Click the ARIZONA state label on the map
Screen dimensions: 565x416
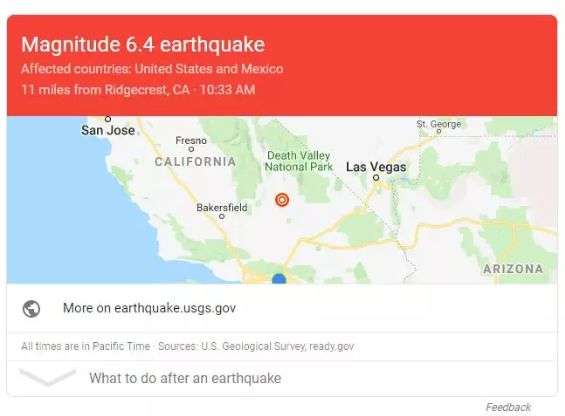[513, 269]
